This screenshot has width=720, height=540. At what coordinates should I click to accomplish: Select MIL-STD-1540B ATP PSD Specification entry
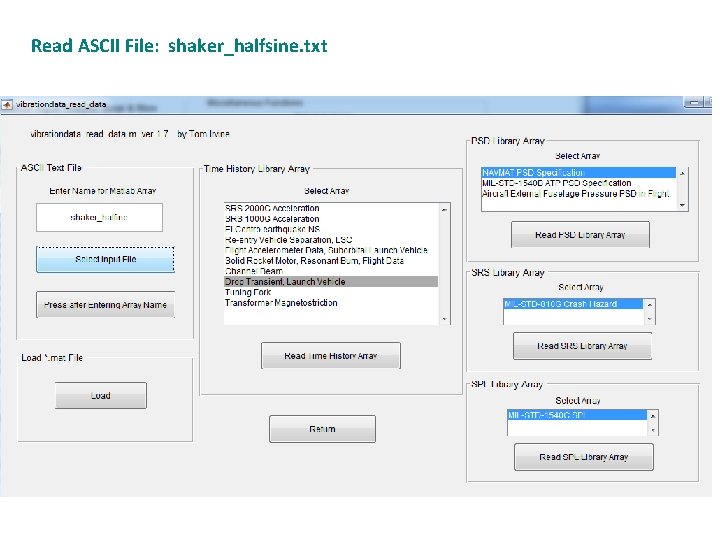tap(579, 183)
